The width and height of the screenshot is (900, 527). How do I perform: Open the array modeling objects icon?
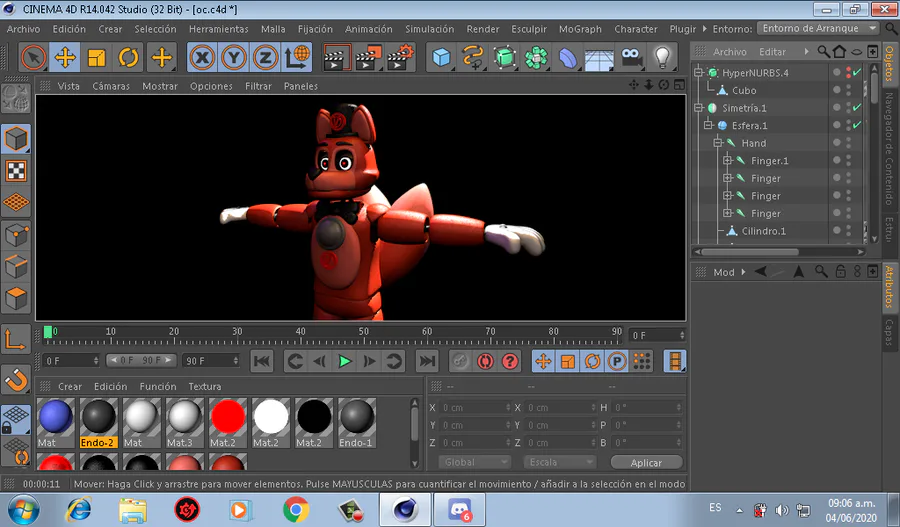coord(536,57)
